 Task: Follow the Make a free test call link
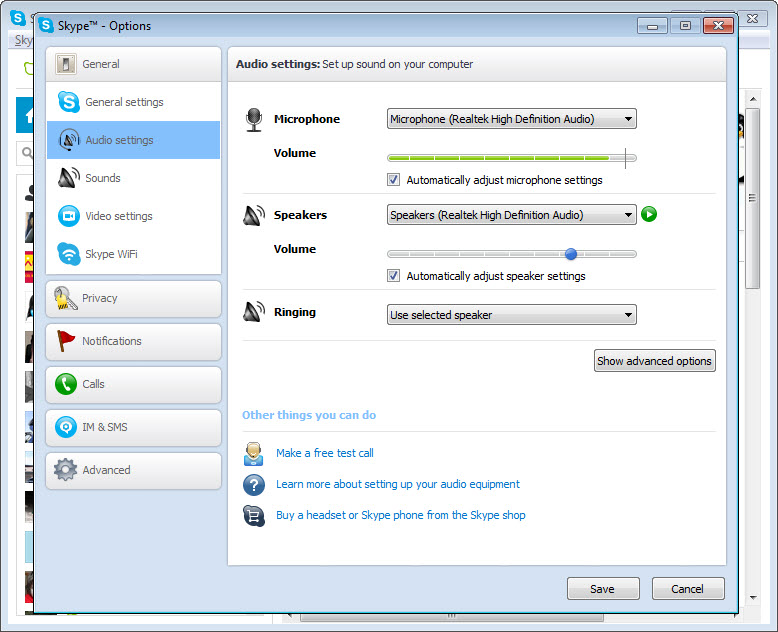point(325,453)
